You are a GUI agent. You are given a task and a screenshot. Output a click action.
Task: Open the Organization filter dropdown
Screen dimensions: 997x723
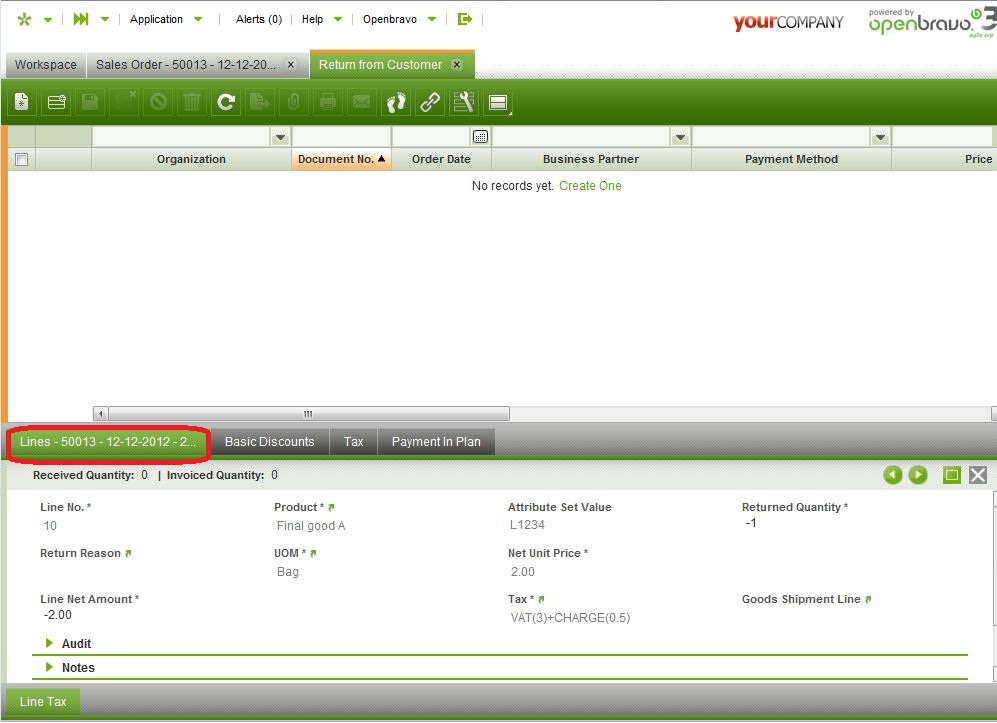[x=281, y=137]
